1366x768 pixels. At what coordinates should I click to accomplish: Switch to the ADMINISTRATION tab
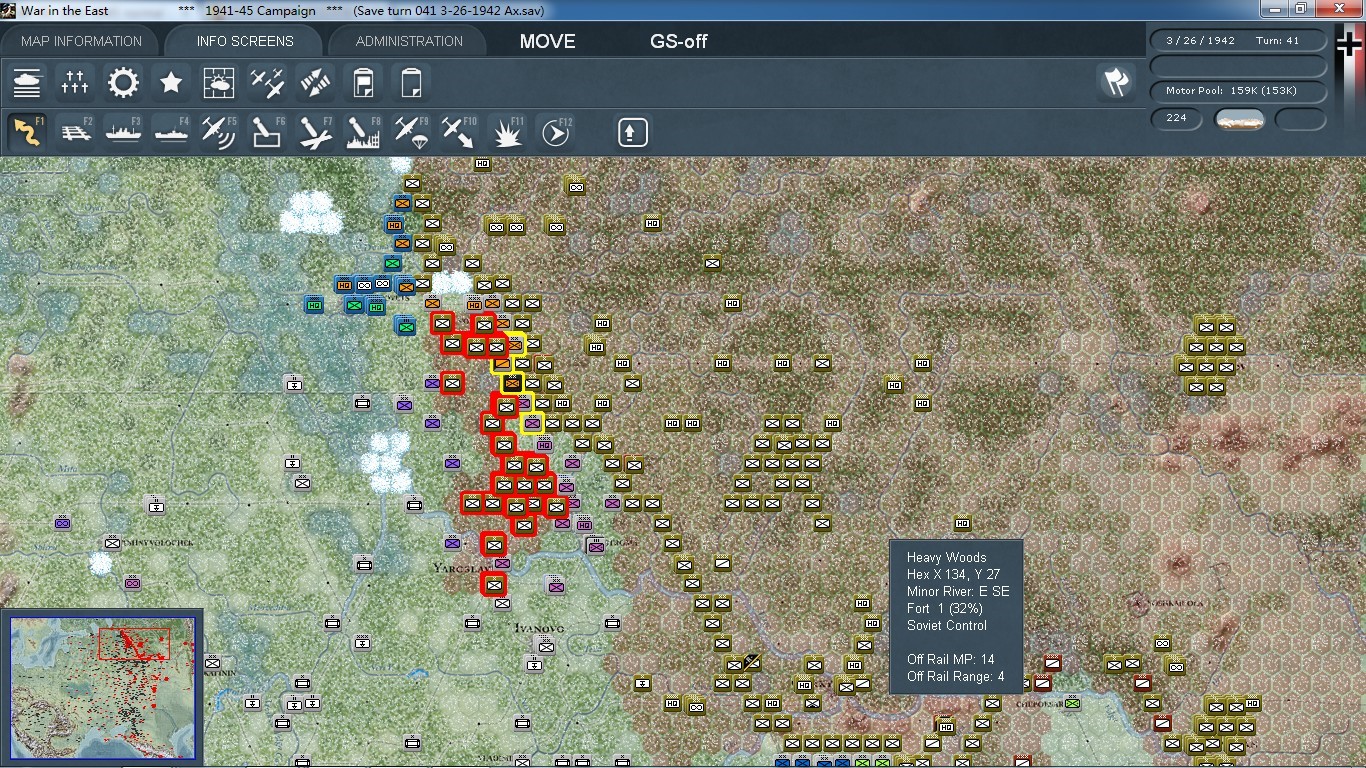pos(409,41)
